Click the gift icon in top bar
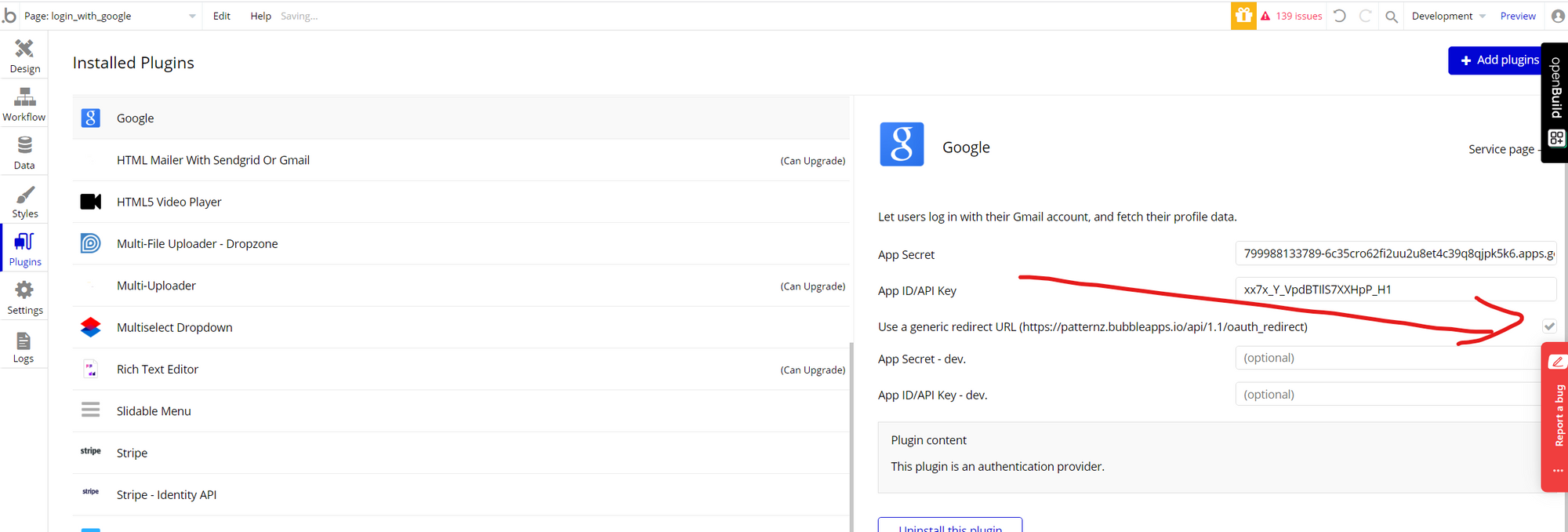The image size is (1568, 532). (1243, 16)
